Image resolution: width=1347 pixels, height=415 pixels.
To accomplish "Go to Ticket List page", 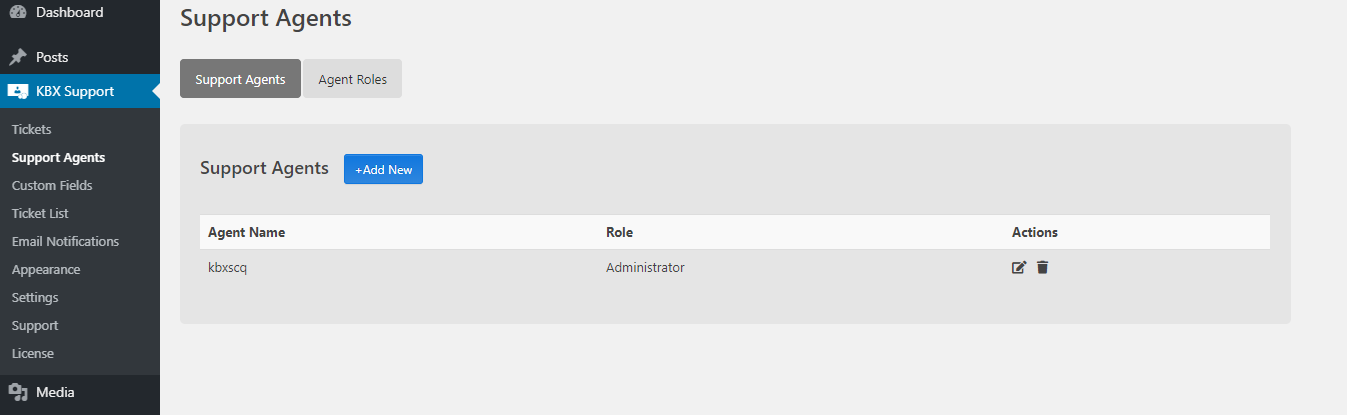I will click(x=40, y=213).
